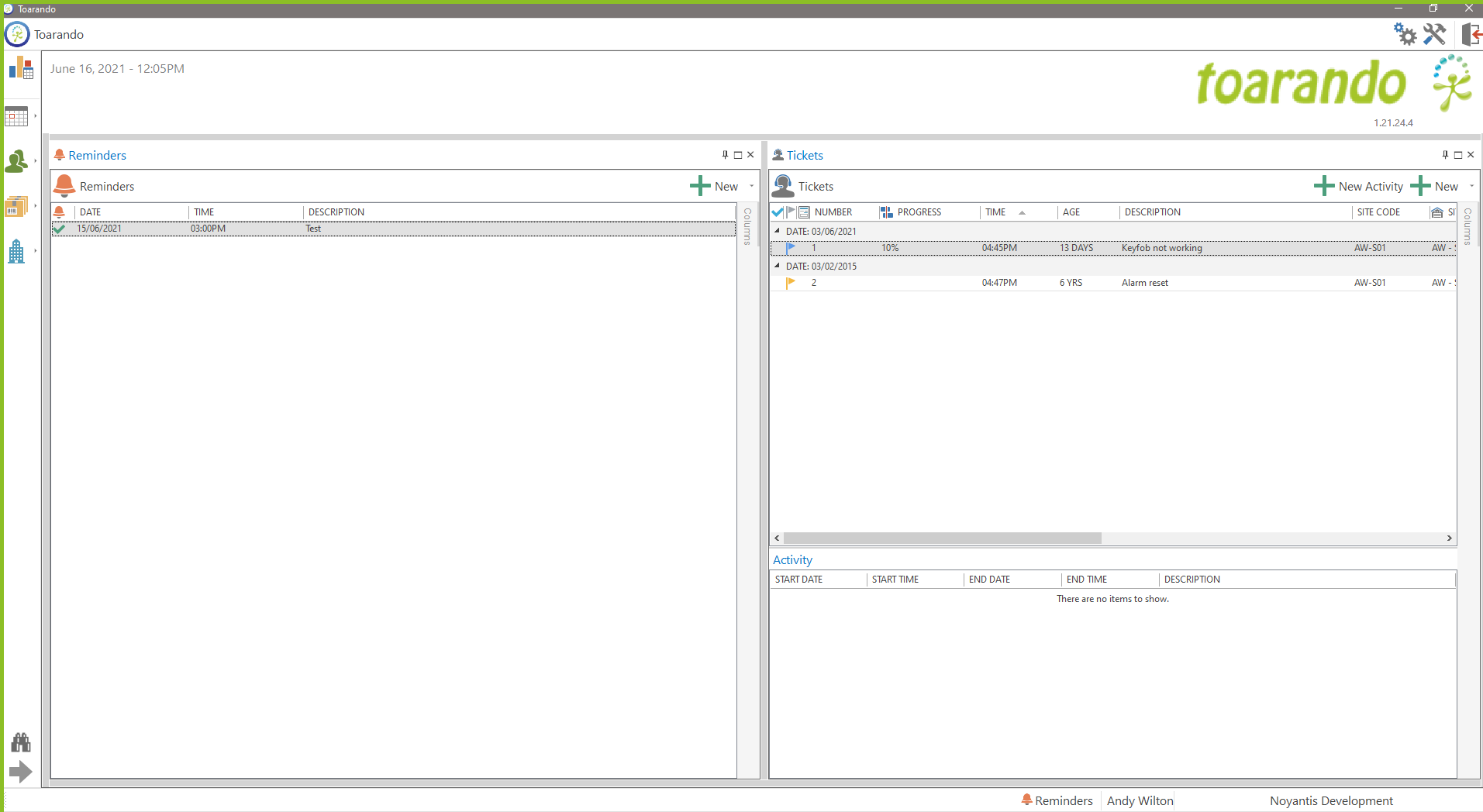Open dropdown arrow beside Reminders New button
This screenshot has height=812, width=1483.
coord(751,186)
